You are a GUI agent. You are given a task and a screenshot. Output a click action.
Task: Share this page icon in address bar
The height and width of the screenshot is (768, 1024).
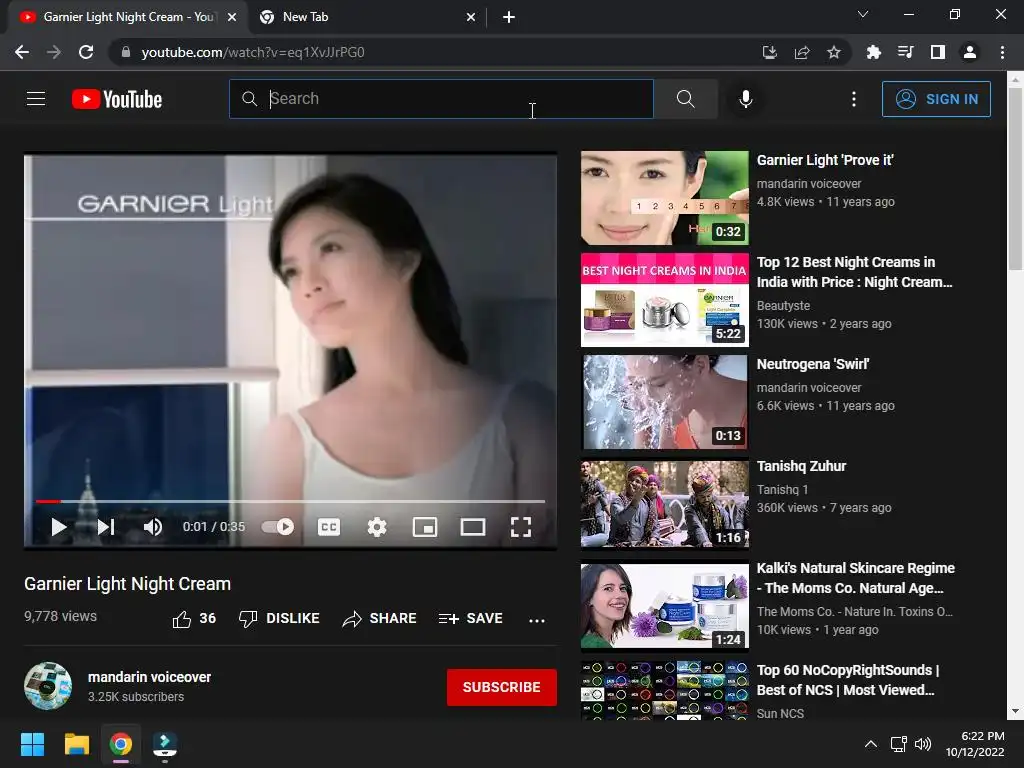click(802, 52)
